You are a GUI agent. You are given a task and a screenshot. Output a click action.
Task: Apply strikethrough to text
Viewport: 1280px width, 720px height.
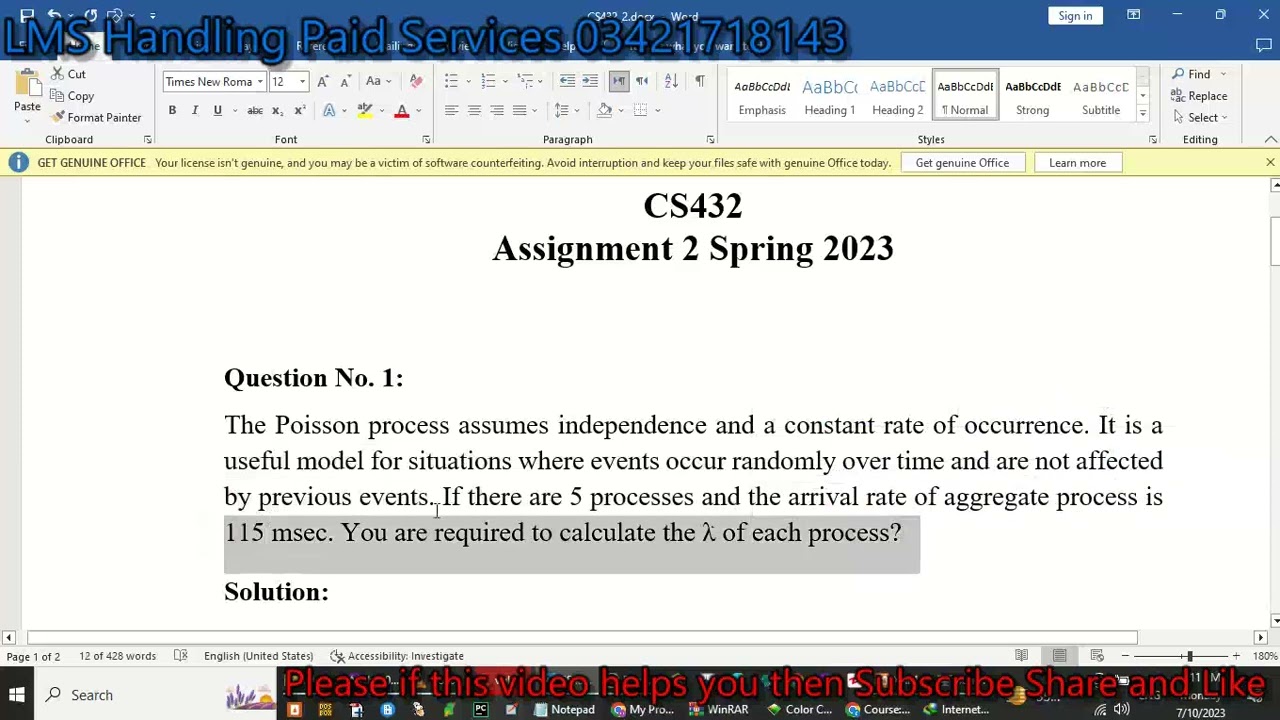[x=255, y=110]
